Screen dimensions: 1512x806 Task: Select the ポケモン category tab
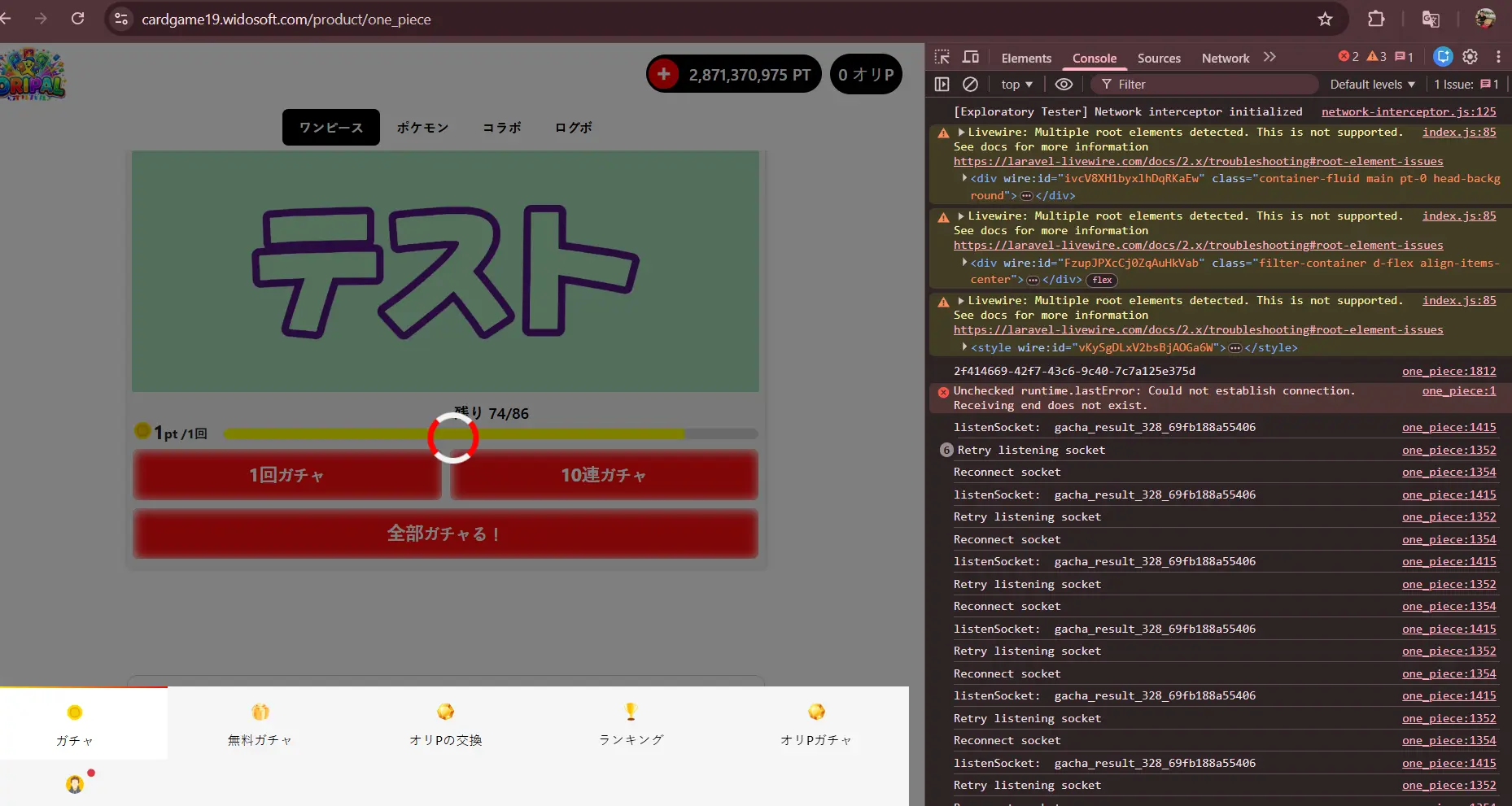[x=422, y=128]
